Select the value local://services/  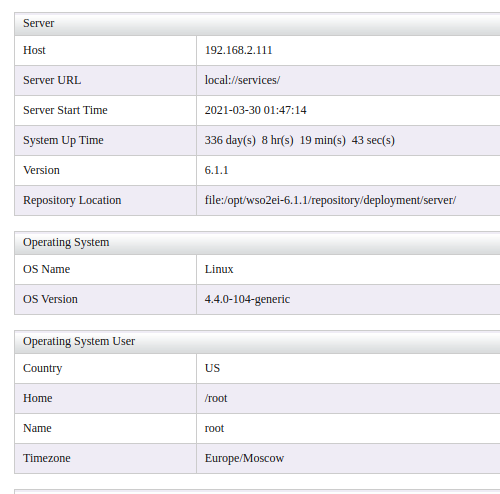(x=242, y=80)
